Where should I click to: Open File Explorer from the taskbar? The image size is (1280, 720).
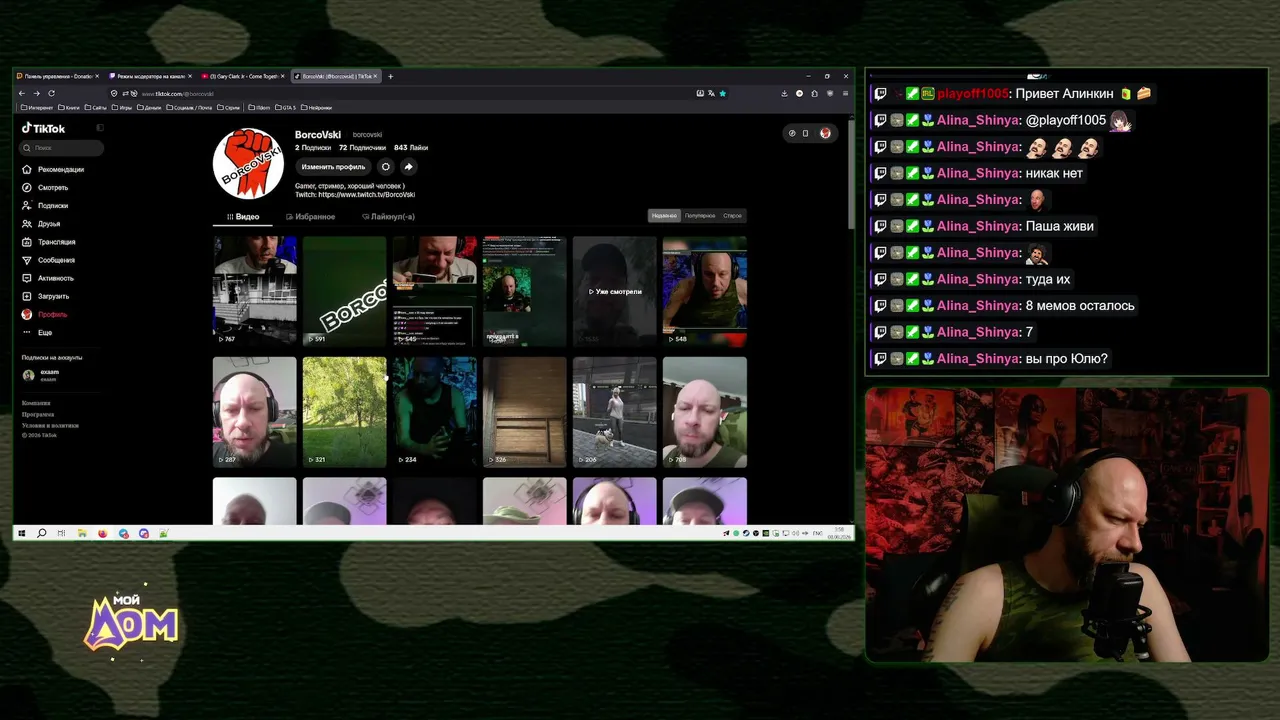tap(82, 533)
